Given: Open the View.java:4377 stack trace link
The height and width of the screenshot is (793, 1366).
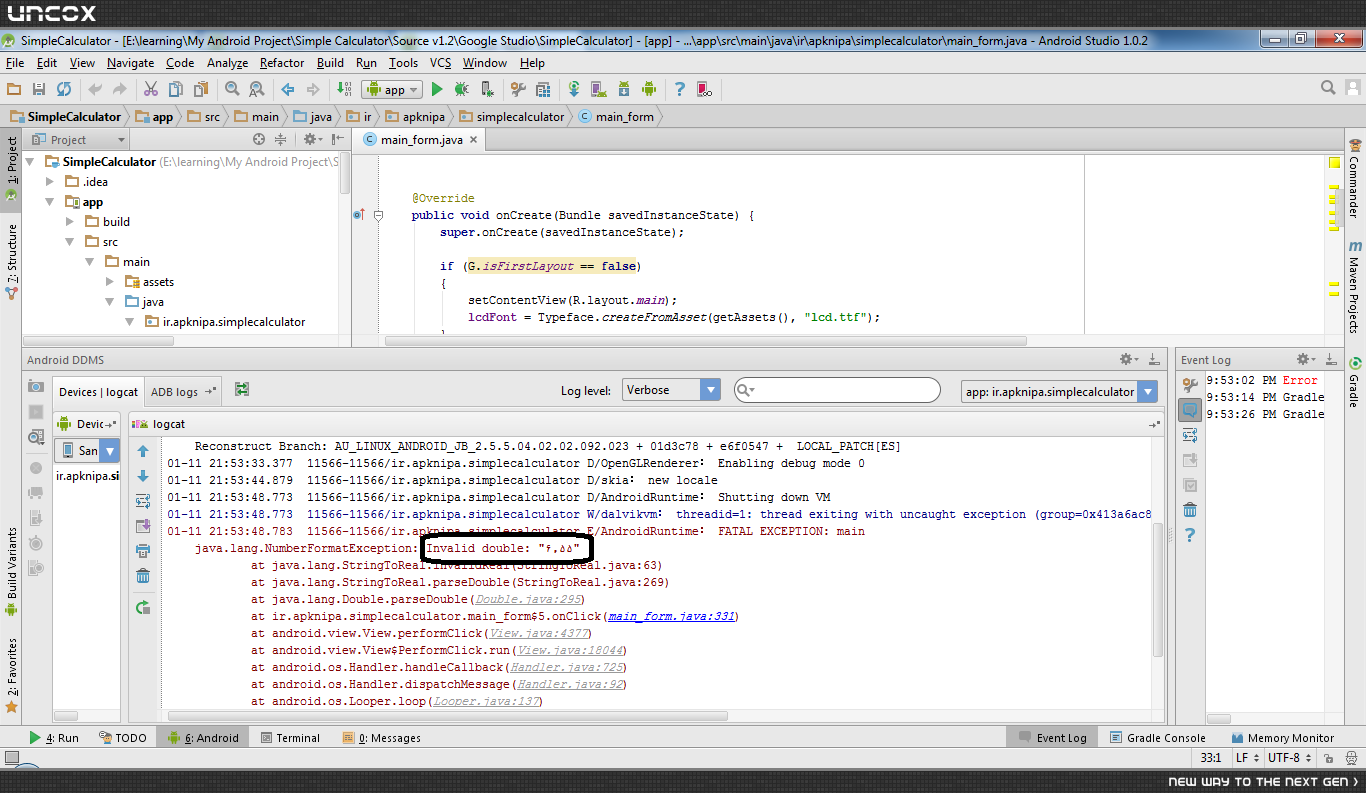Looking at the screenshot, I should click(538, 633).
